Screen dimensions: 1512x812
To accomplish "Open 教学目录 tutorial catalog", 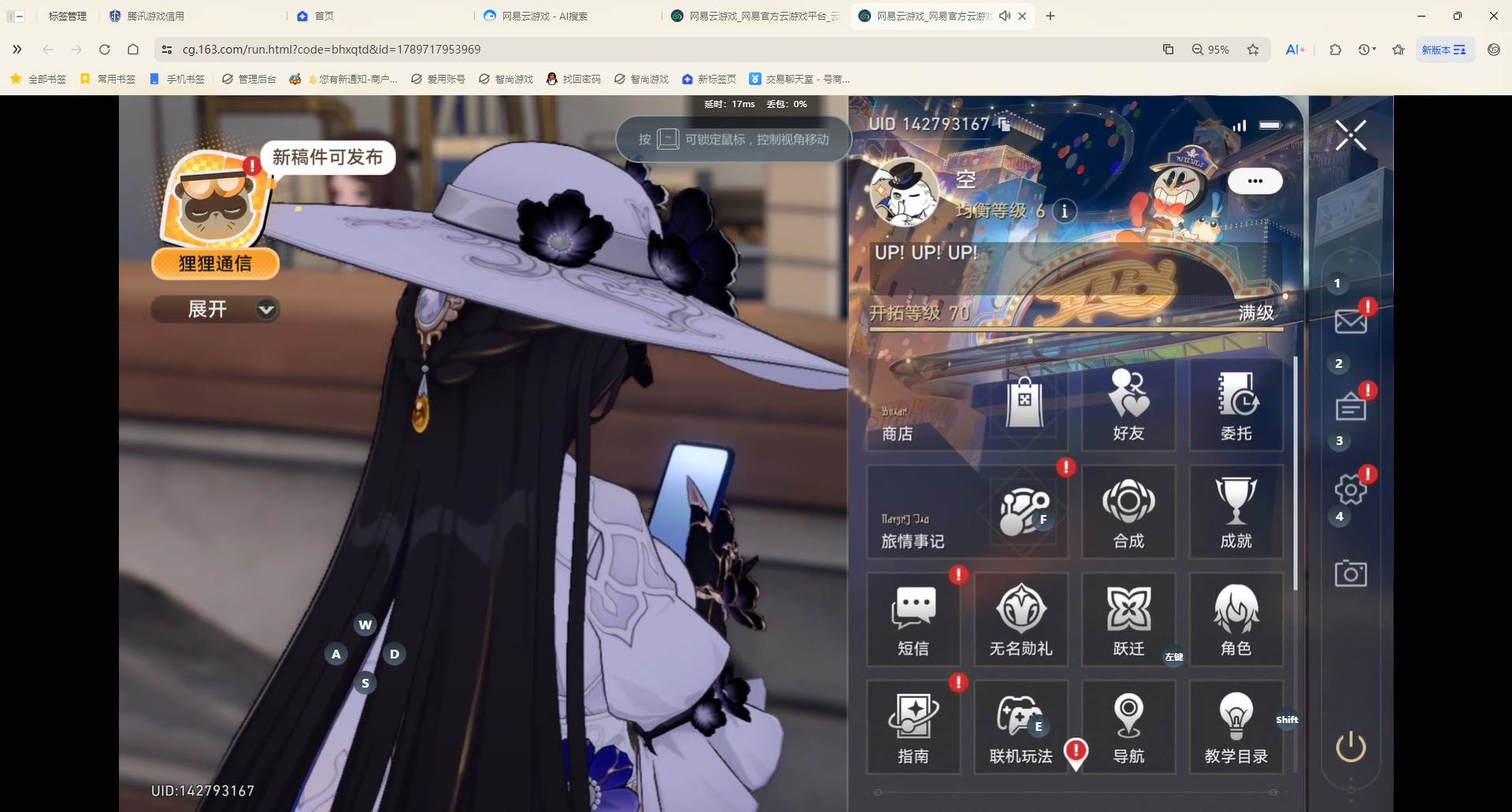I will pyautogui.click(x=1236, y=727).
